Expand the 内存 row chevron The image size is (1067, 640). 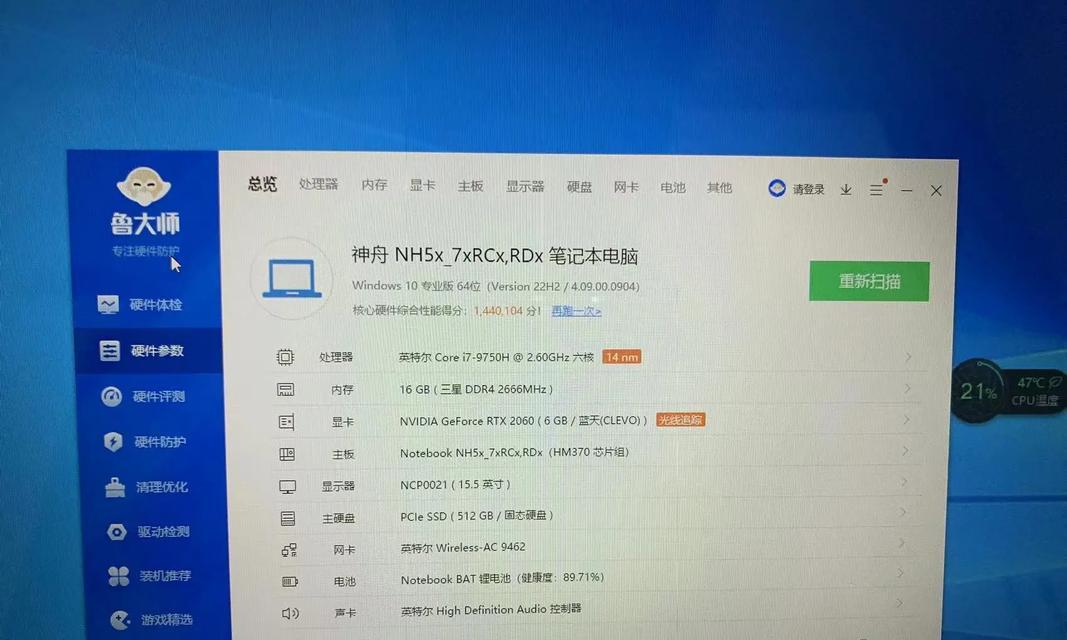click(x=908, y=388)
